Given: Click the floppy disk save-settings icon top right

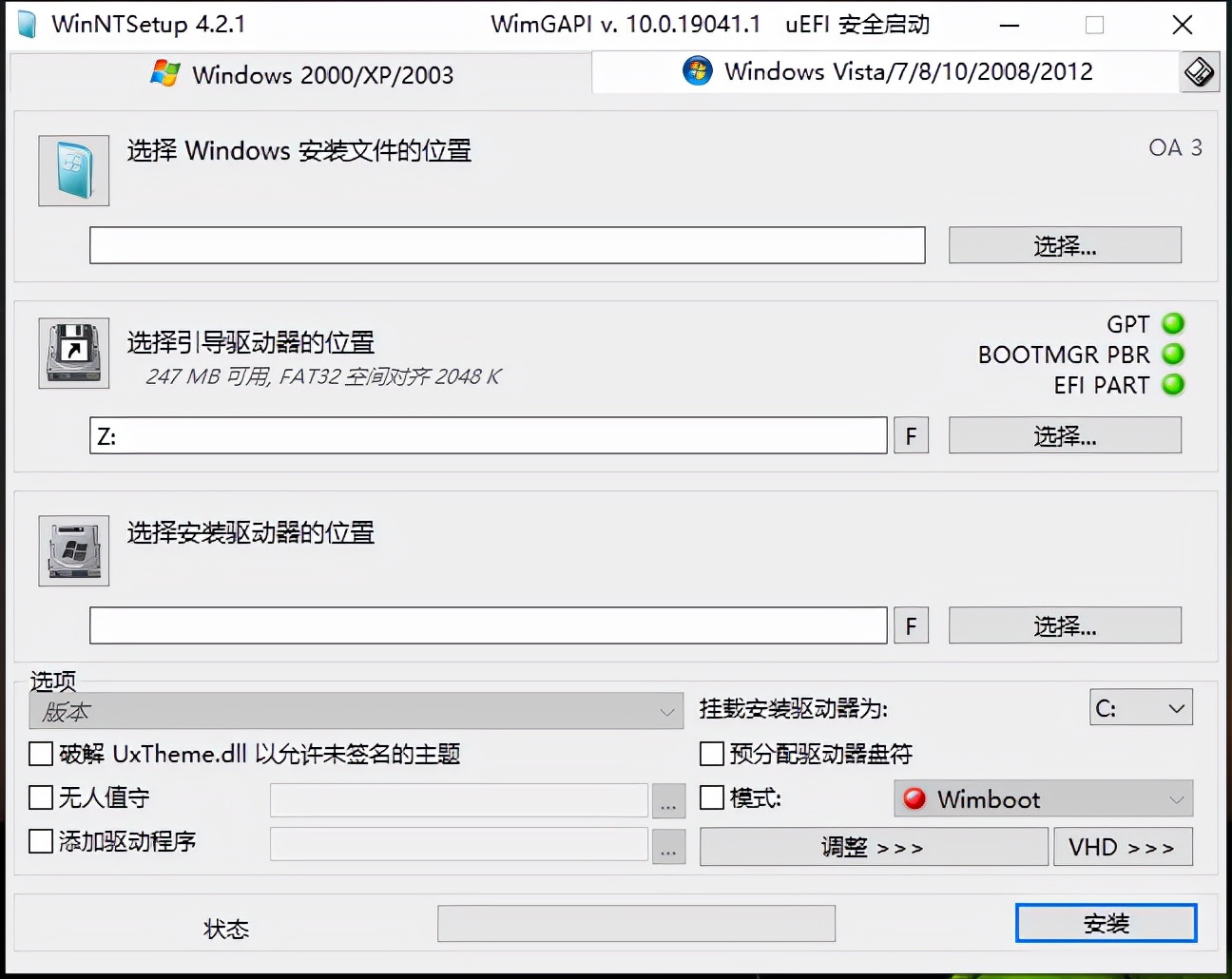Looking at the screenshot, I should (1200, 71).
